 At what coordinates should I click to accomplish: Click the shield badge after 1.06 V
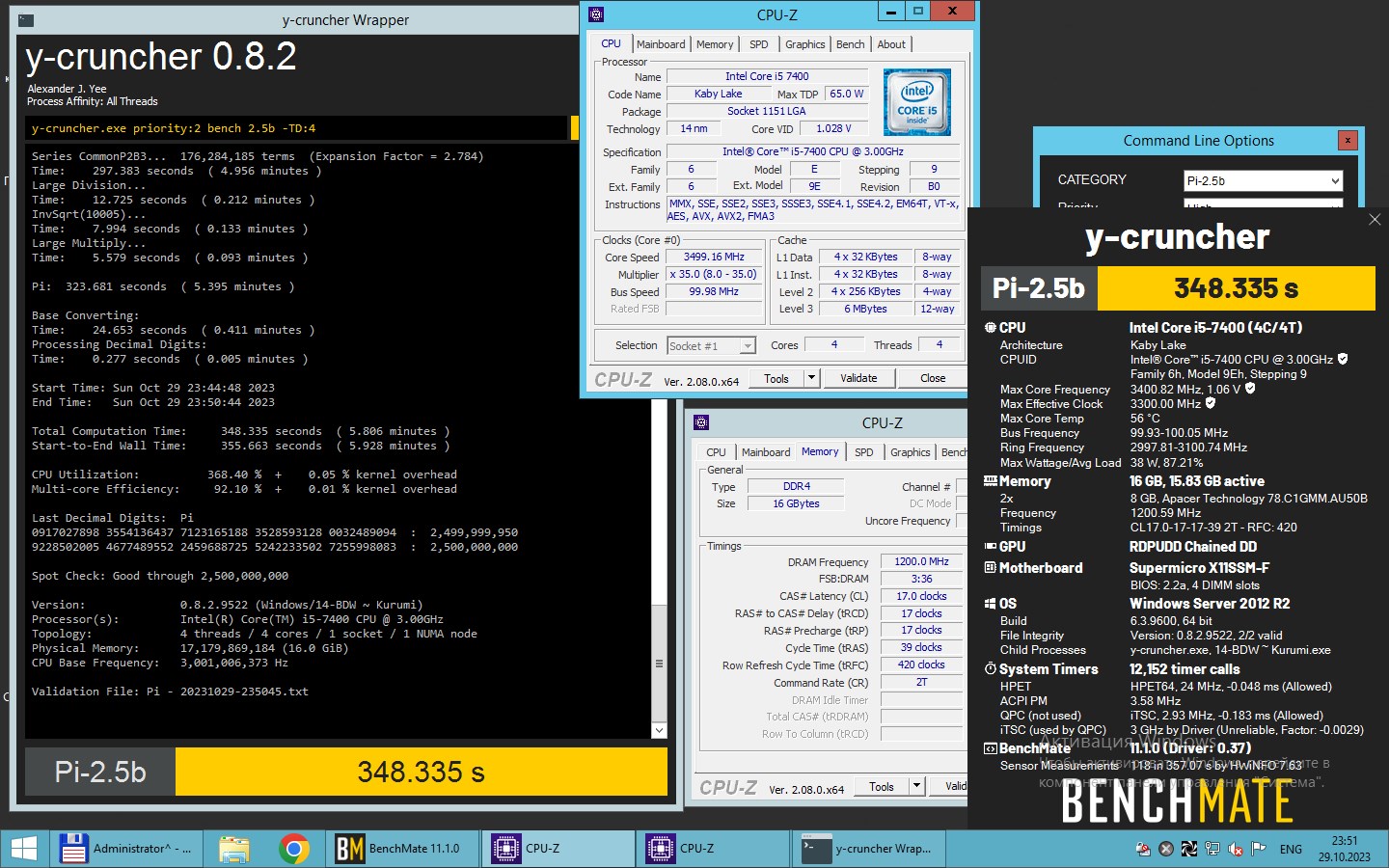click(1250, 389)
